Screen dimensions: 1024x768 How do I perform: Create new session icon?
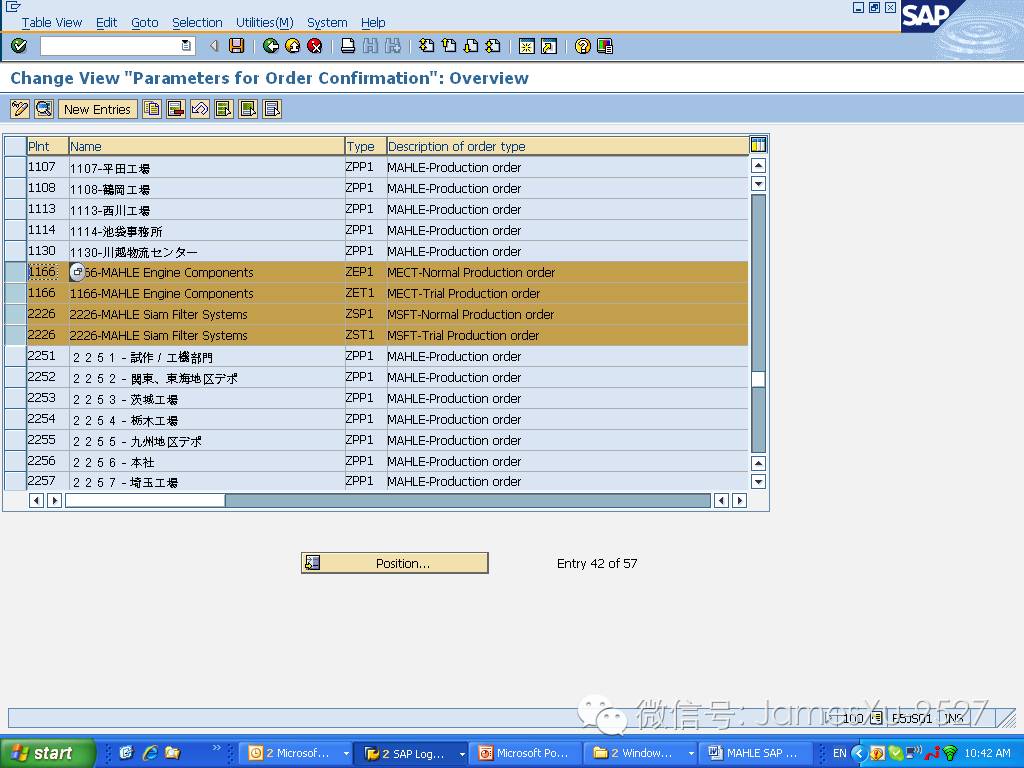[x=526, y=46]
